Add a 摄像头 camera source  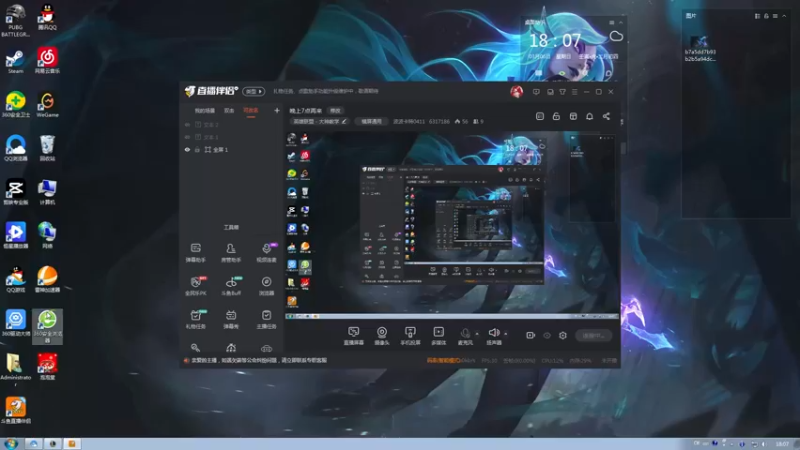382,336
